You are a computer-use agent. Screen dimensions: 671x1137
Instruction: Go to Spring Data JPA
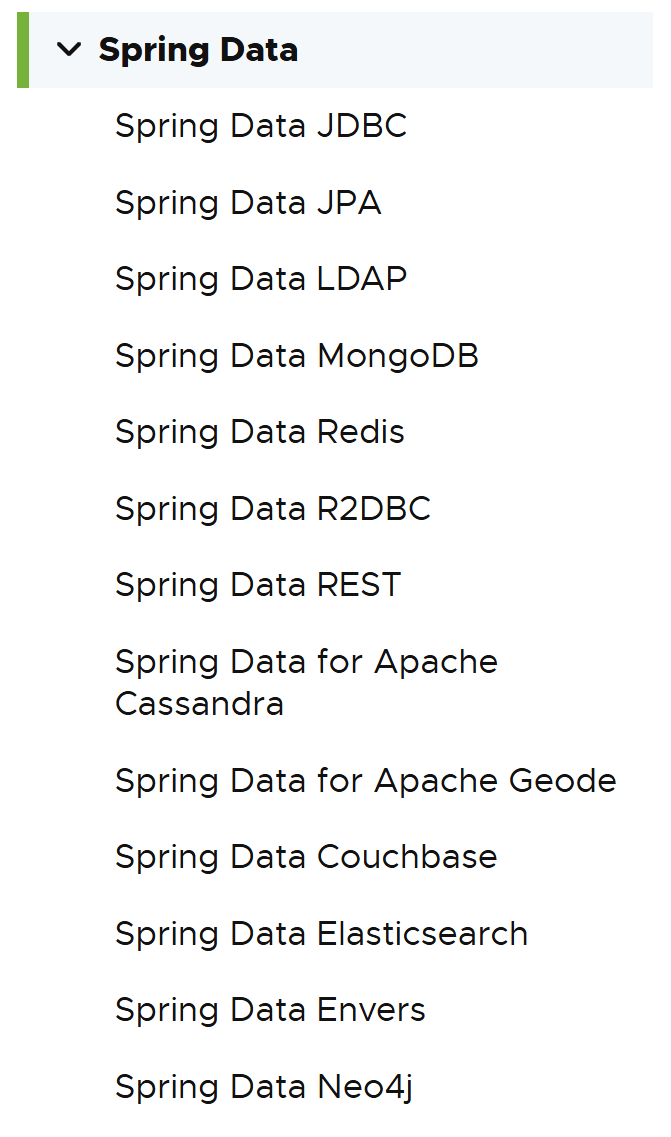click(x=247, y=203)
